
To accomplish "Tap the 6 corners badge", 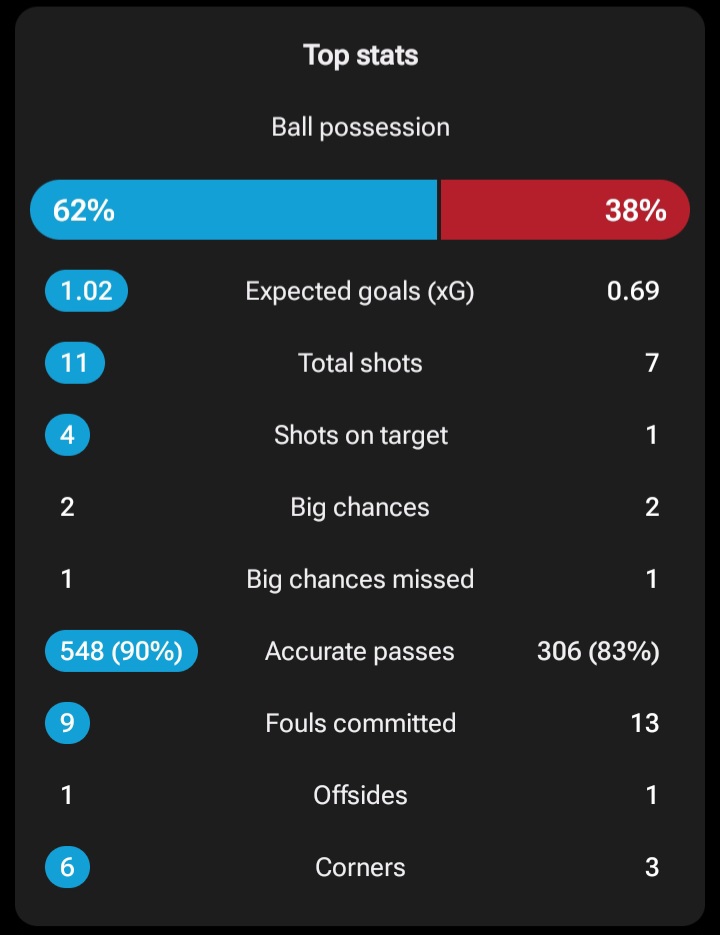I will pyautogui.click(x=67, y=867).
